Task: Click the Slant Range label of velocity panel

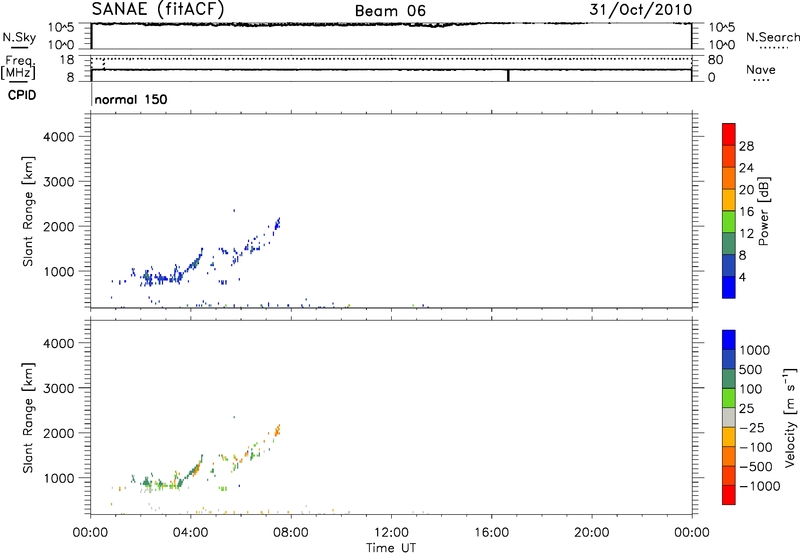Action: [x=28, y=418]
